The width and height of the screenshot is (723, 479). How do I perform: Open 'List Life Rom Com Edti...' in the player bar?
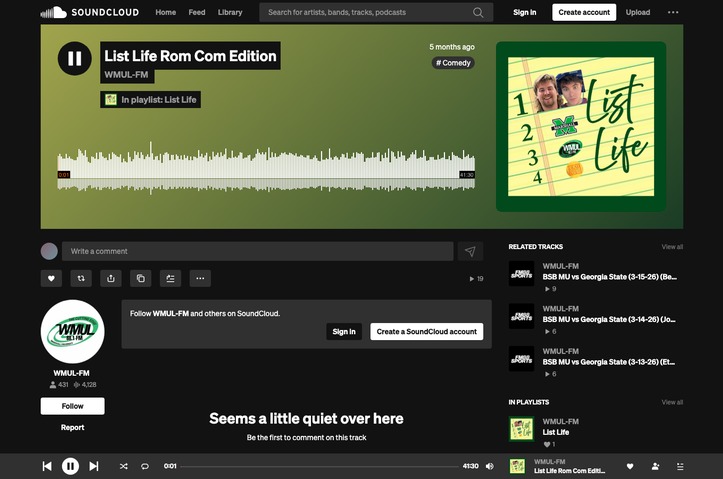pos(569,471)
